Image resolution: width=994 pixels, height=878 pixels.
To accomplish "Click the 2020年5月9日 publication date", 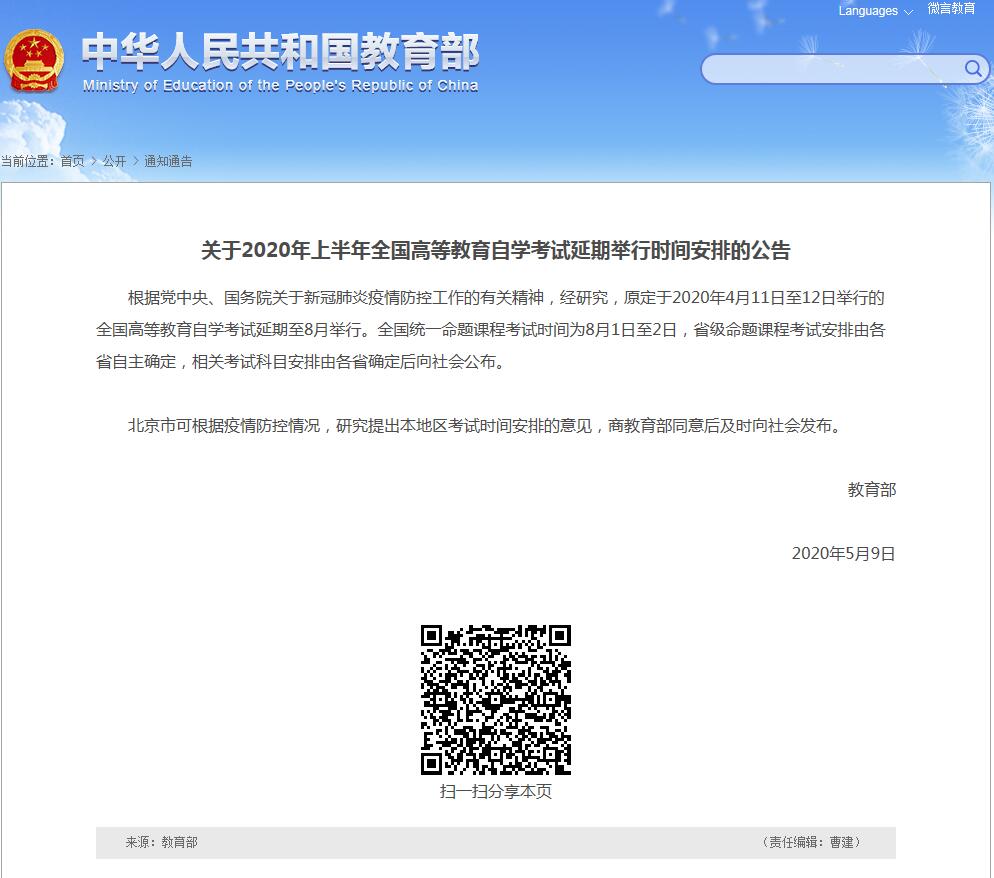I will coord(843,553).
